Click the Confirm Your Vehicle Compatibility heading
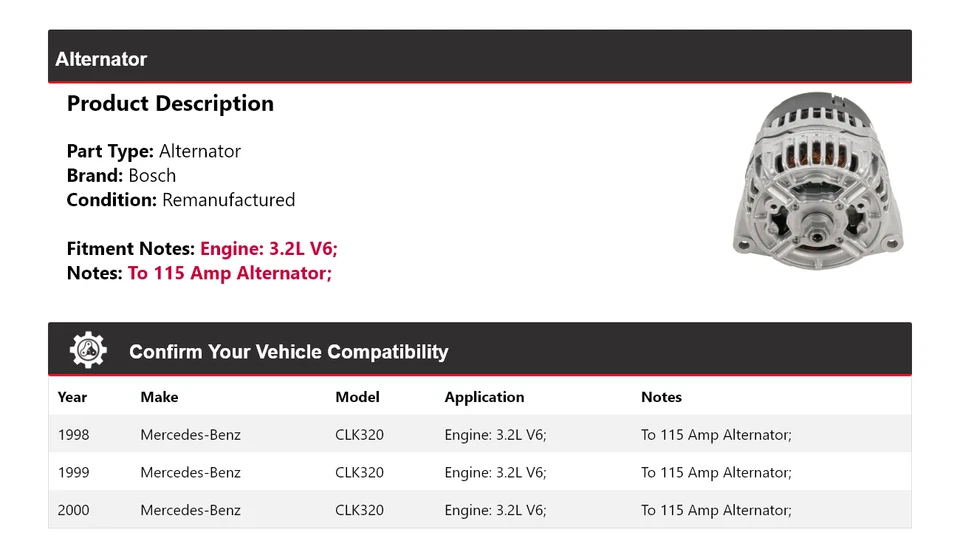The height and width of the screenshot is (558, 960). (x=288, y=352)
